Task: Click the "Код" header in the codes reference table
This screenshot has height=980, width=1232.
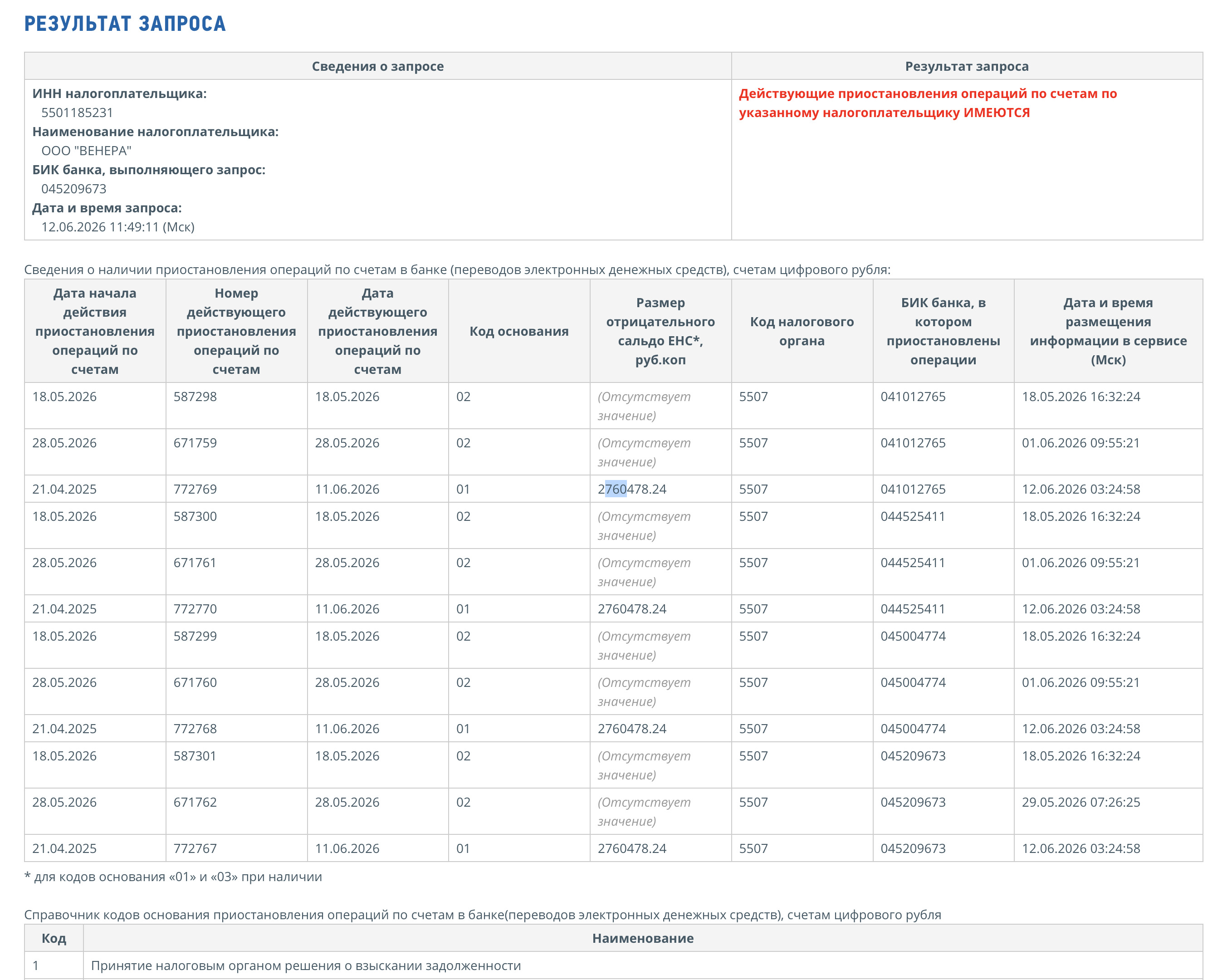Action: [x=54, y=938]
